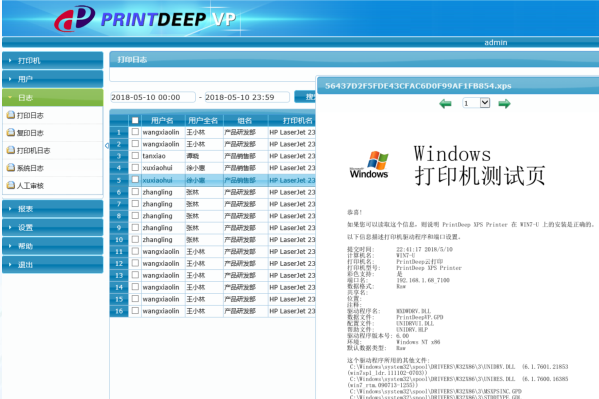
Task: Check the row 4 xuxiaohui checkbox
Action: (x=135, y=167)
